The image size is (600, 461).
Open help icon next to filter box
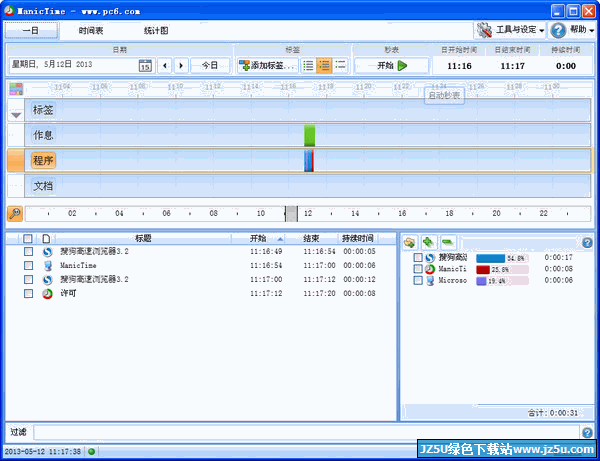click(x=587, y=432)
